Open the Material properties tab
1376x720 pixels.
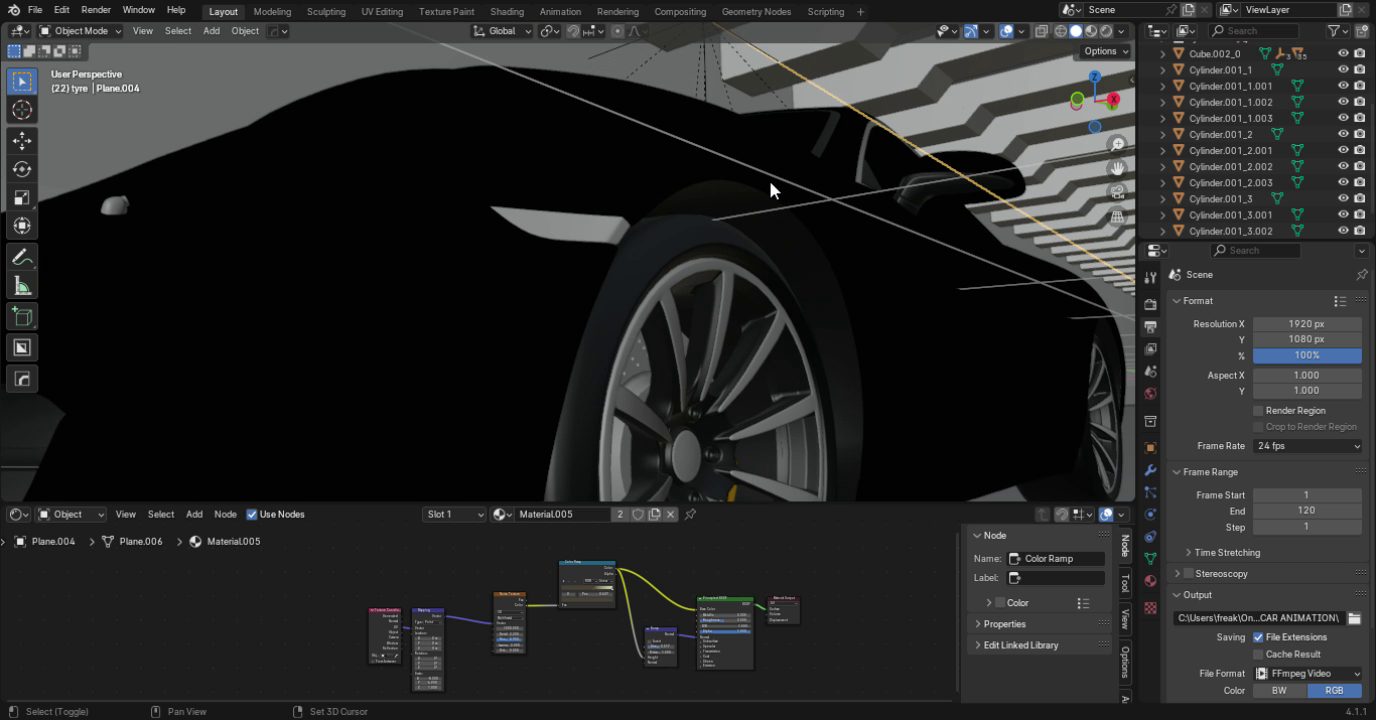tap(1150, 581)
